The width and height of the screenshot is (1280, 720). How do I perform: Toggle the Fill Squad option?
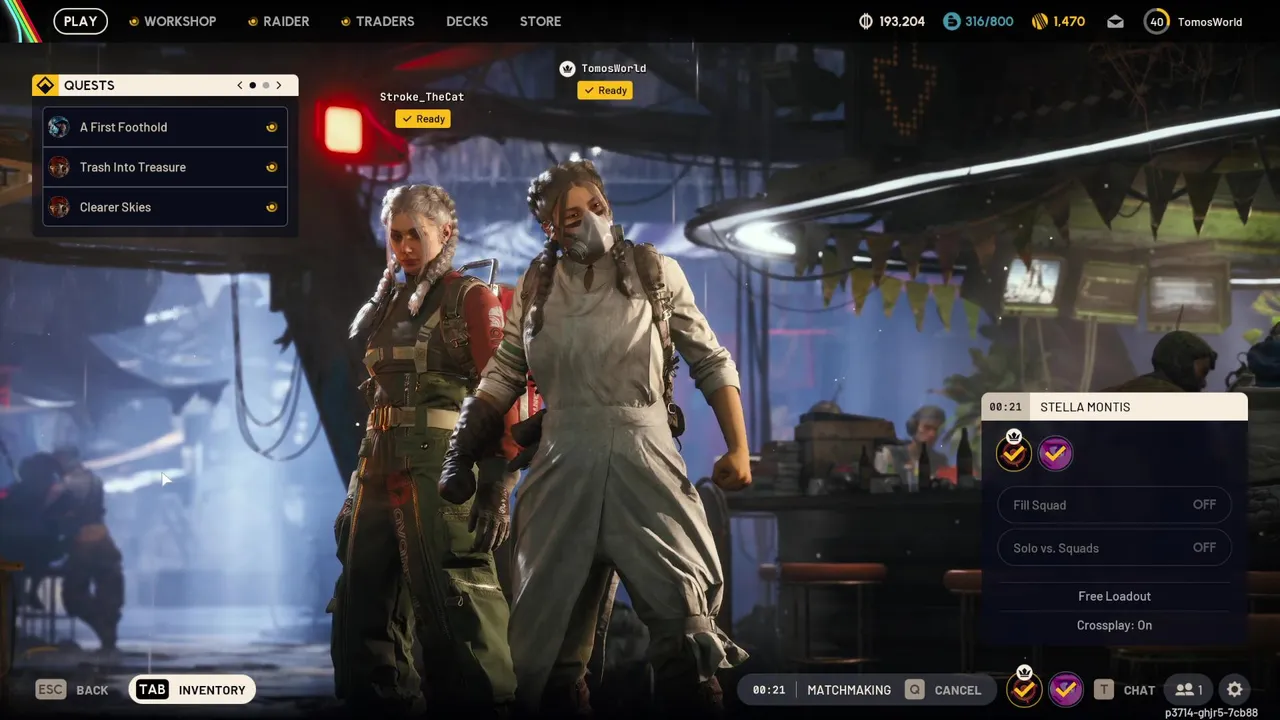tap(1114, 505)
